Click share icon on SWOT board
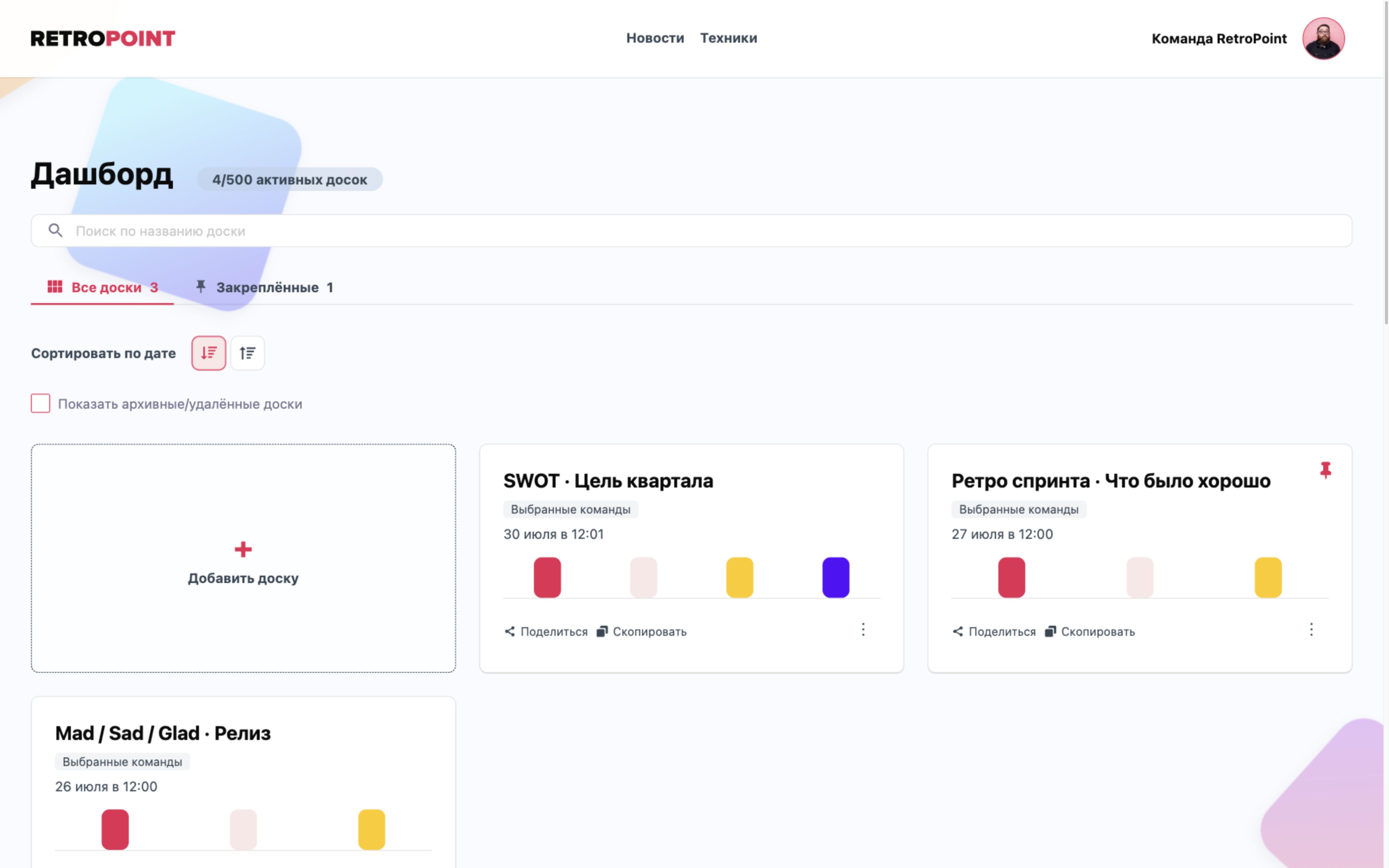The image size is (1389, 868). 509,631
